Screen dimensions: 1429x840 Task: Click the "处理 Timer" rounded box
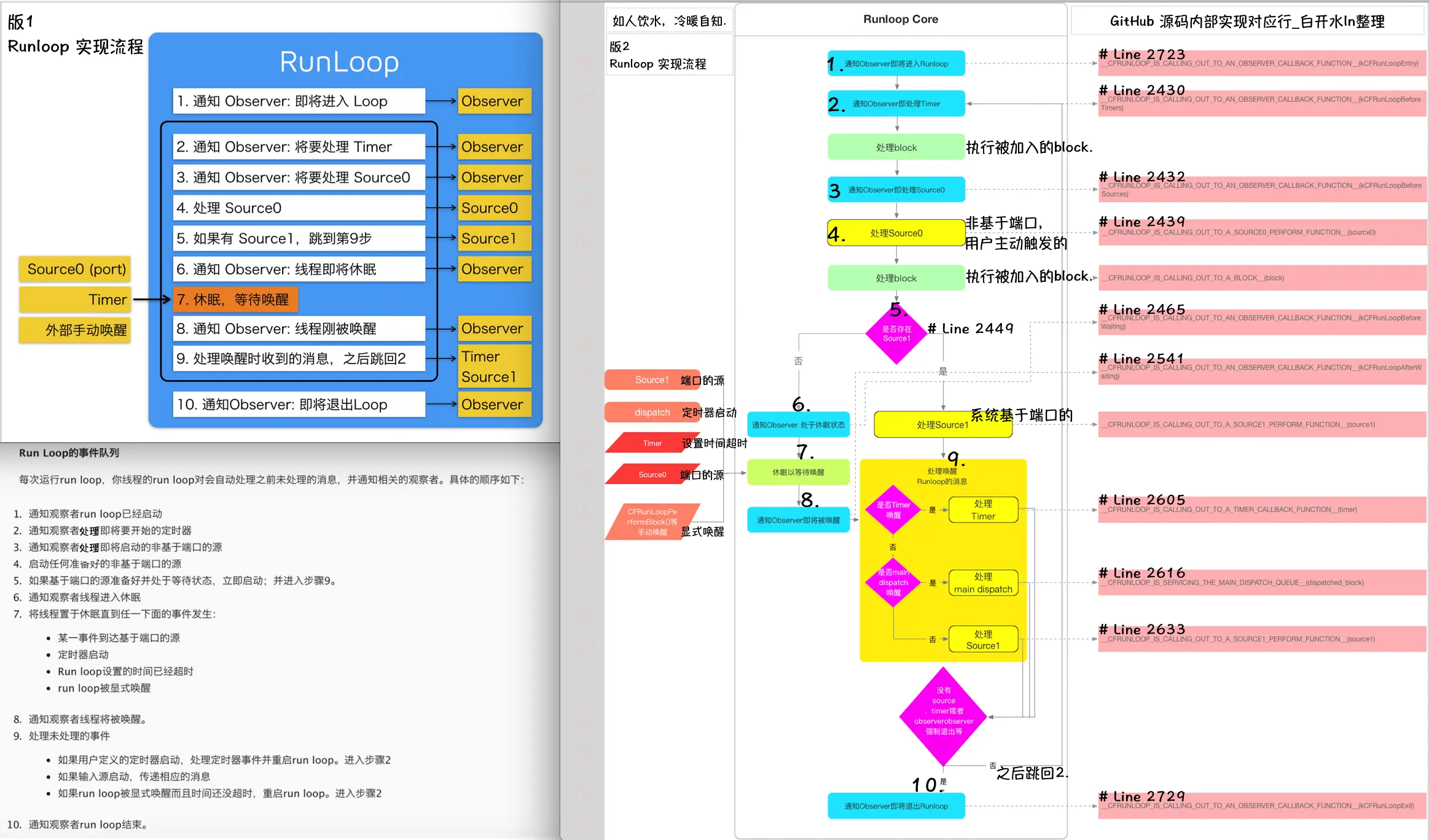coord(983,510)
